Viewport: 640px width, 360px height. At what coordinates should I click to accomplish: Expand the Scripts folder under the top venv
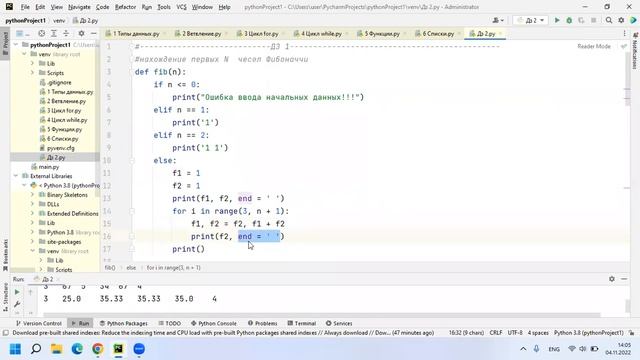(x=32, y=73)
